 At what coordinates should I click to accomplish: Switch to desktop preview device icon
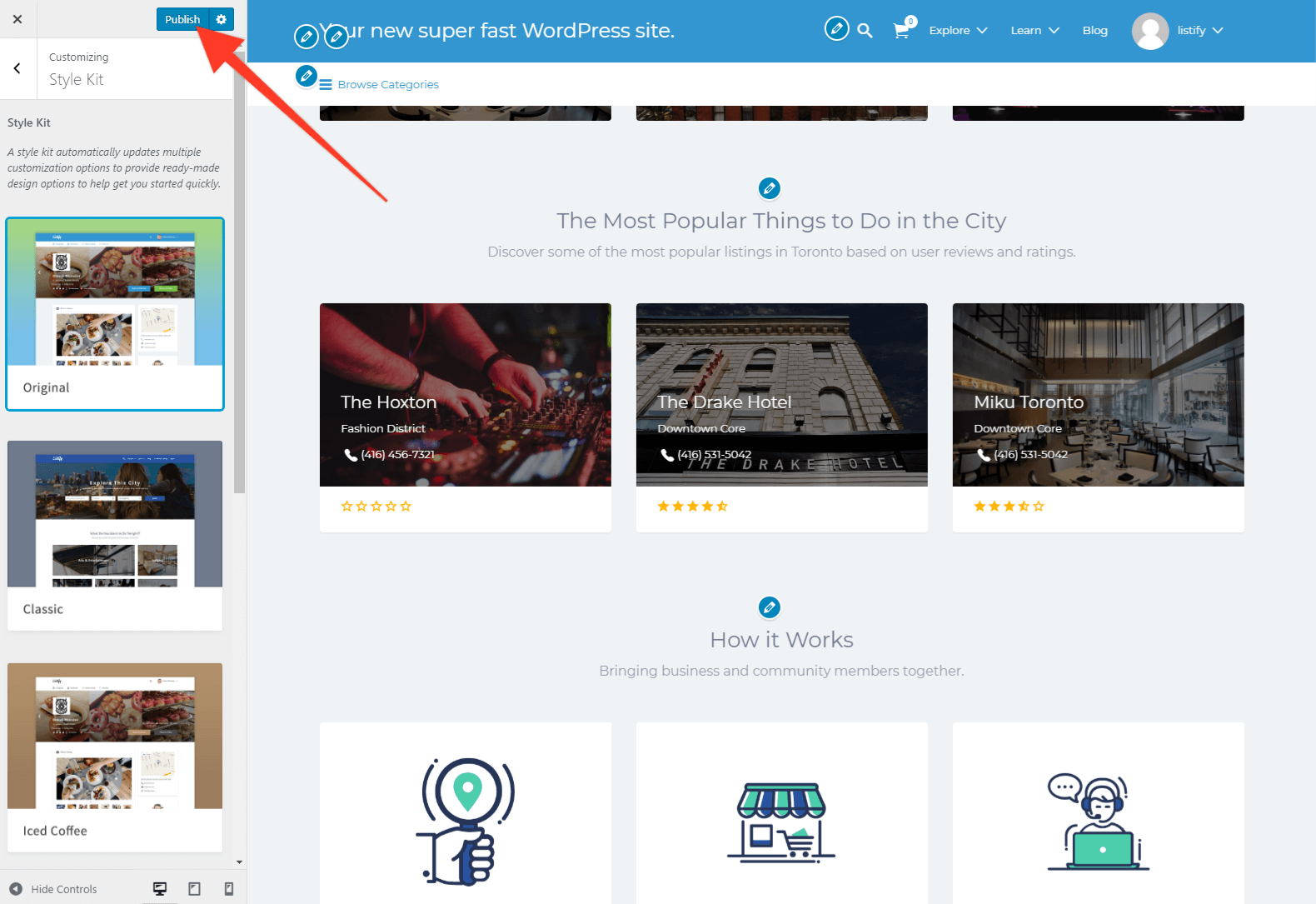pyautogui.click(x=160, y=889)
